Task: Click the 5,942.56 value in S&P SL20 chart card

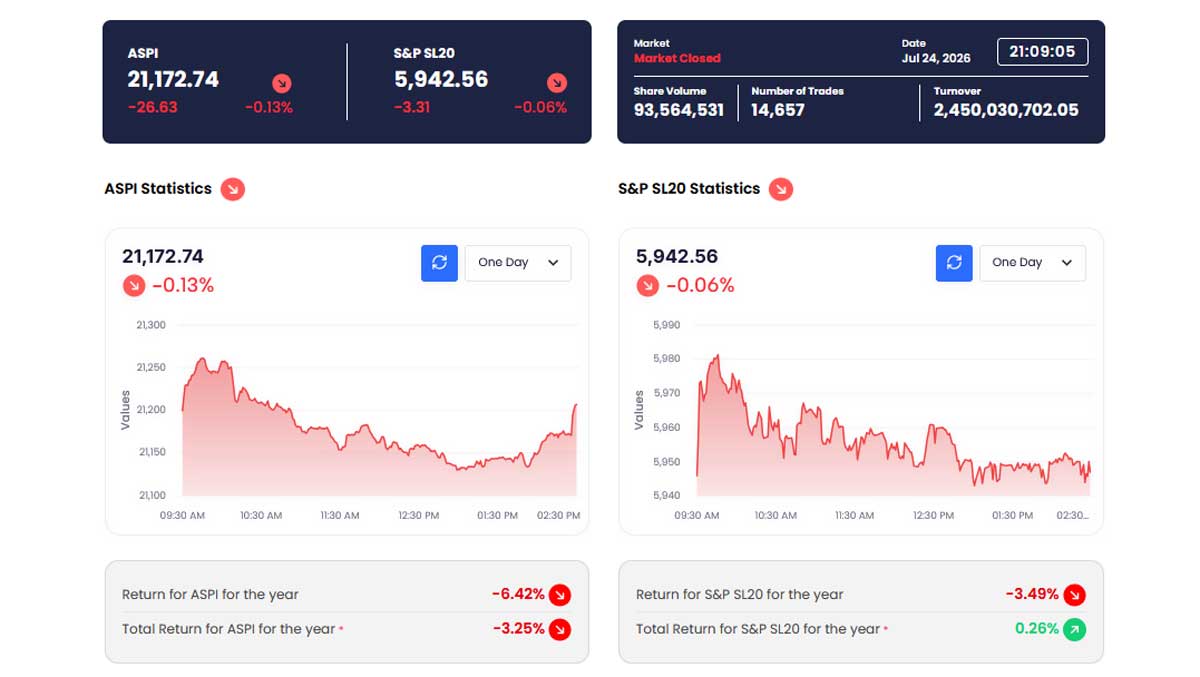Action: 677,257
